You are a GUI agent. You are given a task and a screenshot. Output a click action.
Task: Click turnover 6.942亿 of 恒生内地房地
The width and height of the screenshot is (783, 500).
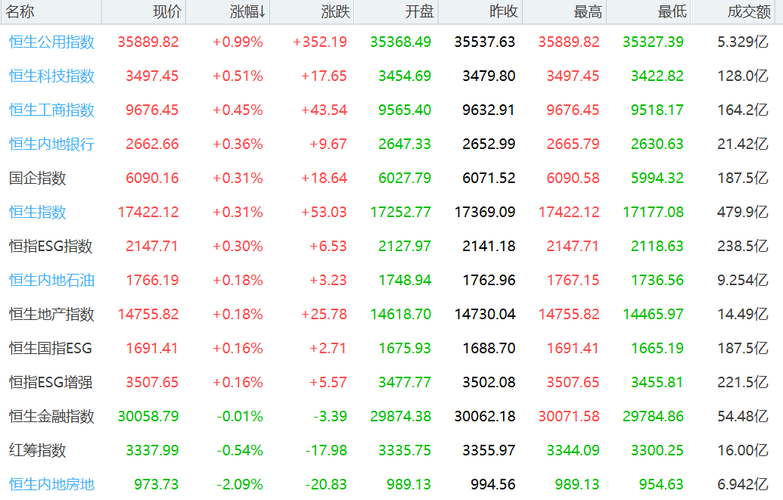(743, 484)
